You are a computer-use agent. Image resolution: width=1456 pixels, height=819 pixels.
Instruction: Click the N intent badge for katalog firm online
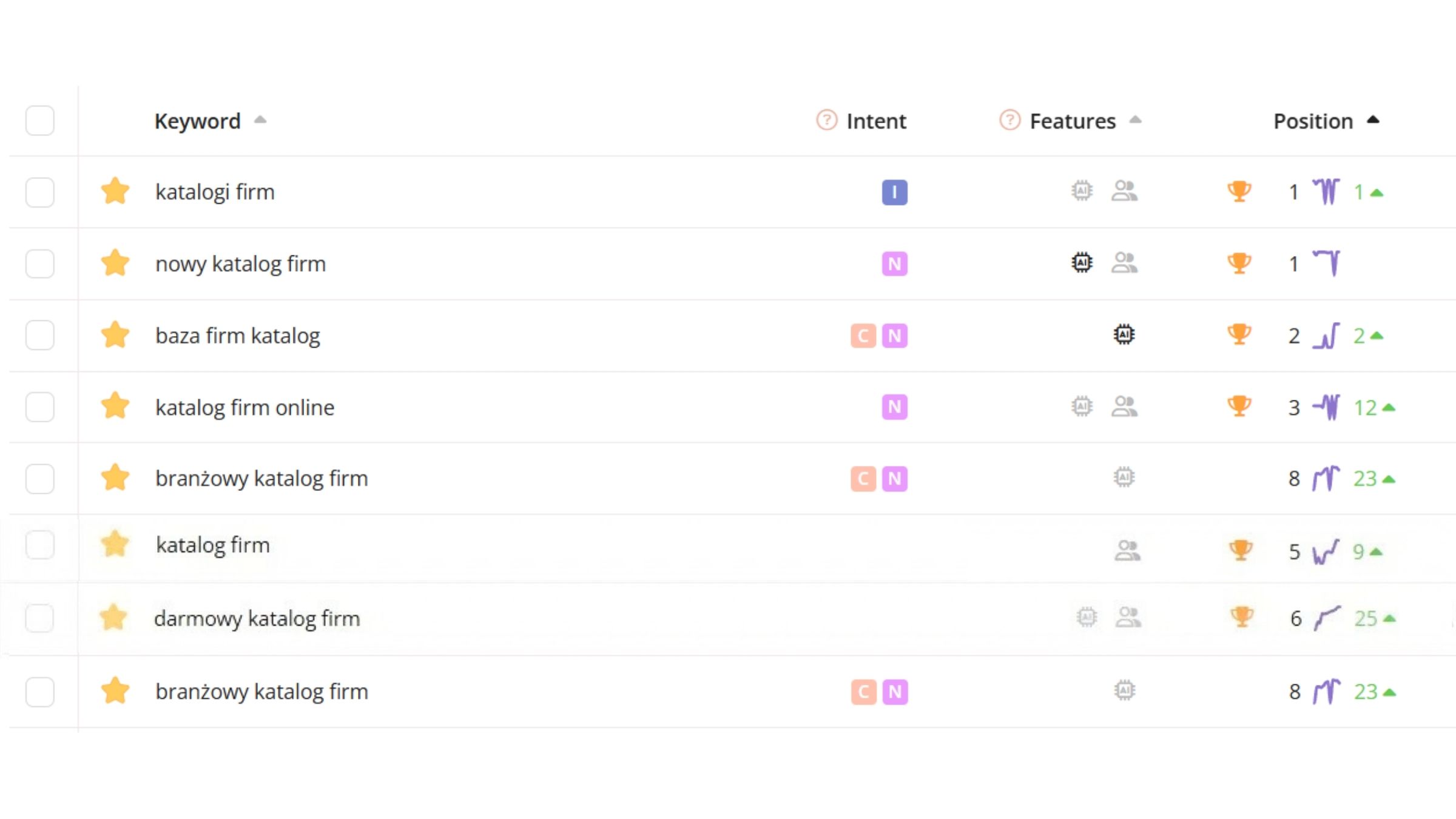894,406
